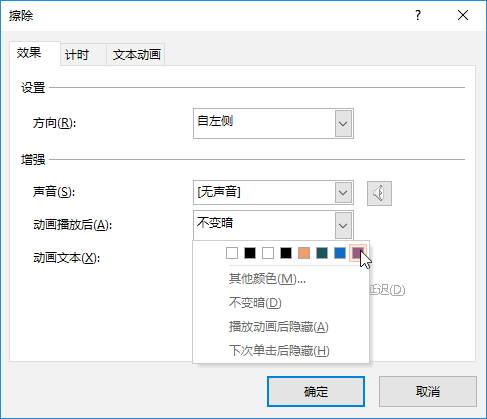Select 不变暗(D) menu entry
The image size is (487, 419).
pos(281,303)
